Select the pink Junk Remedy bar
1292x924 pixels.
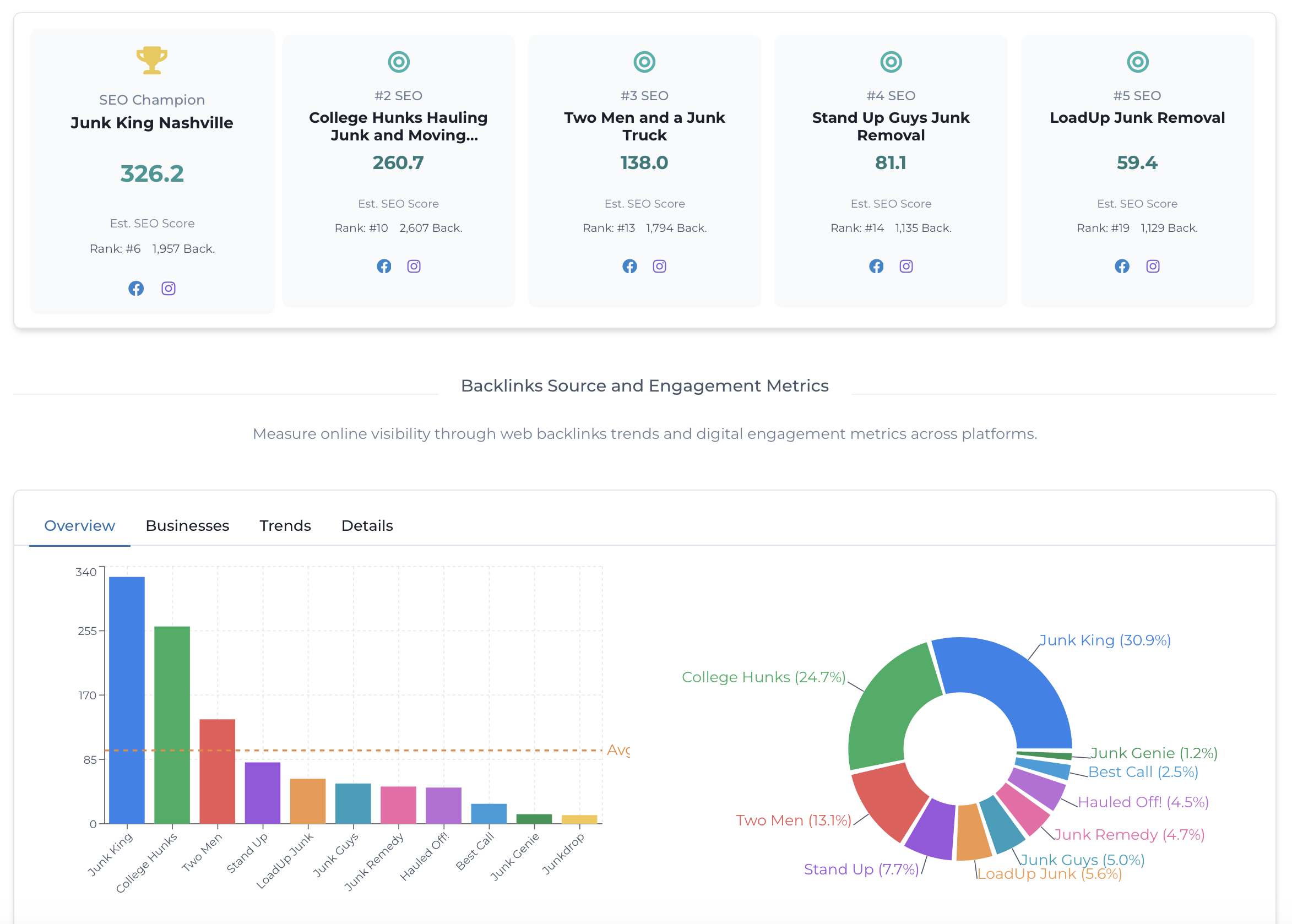[398, 805]
